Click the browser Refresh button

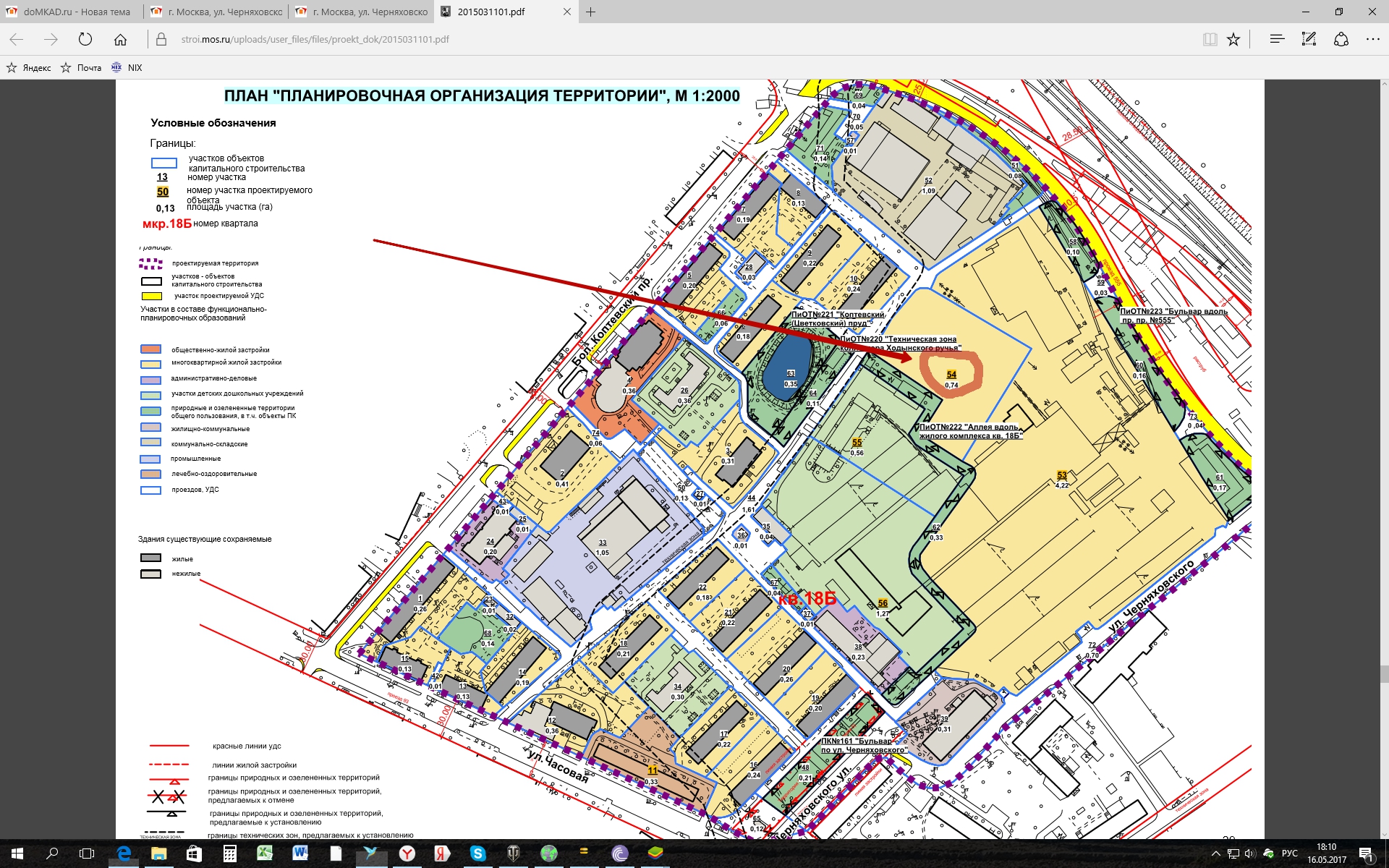tap(85, 40)
